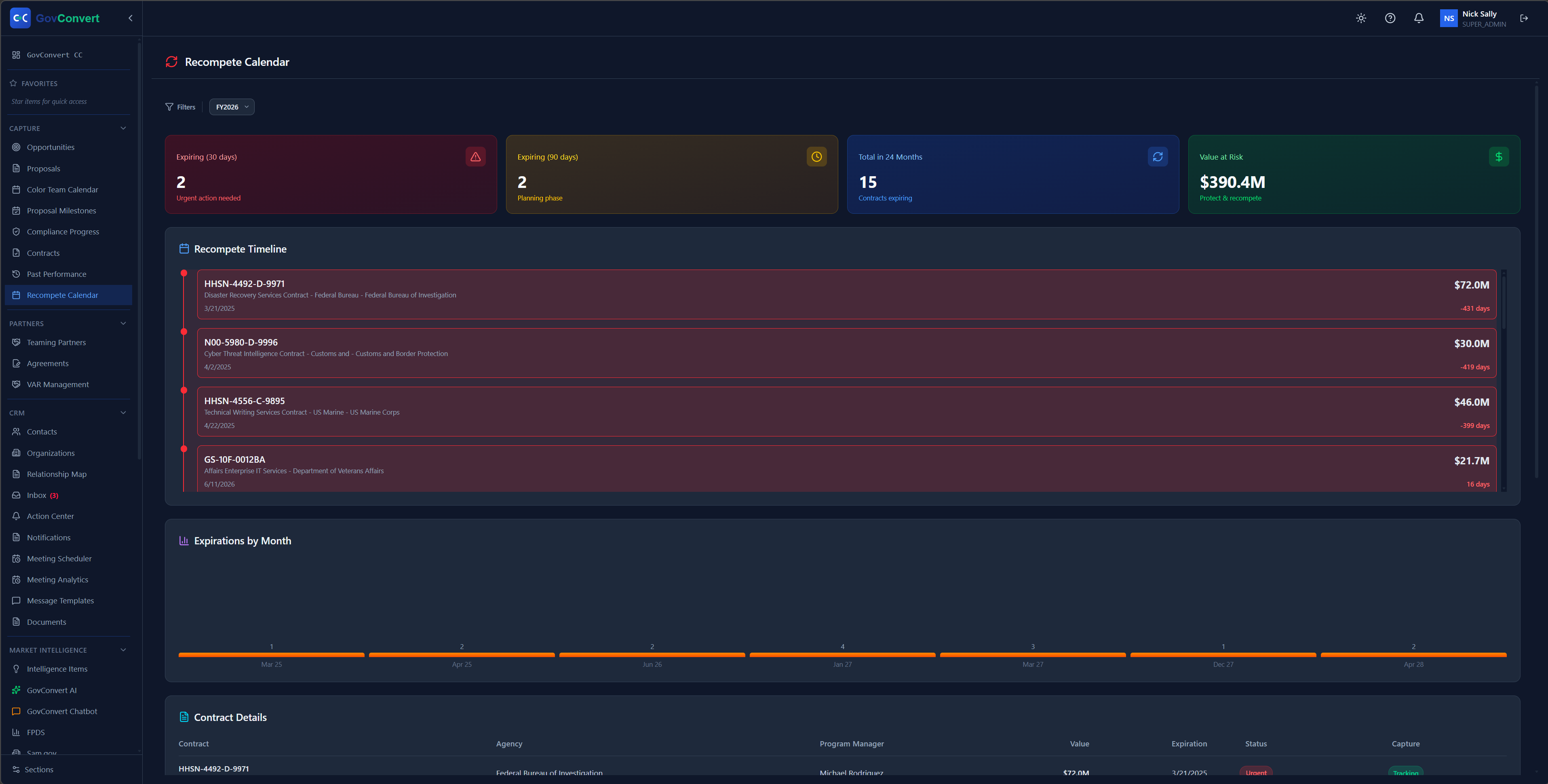1548x784 pixels.
Task: Click the Total in 24 Months refresh icon
Action: click(x=1158, y=157)
